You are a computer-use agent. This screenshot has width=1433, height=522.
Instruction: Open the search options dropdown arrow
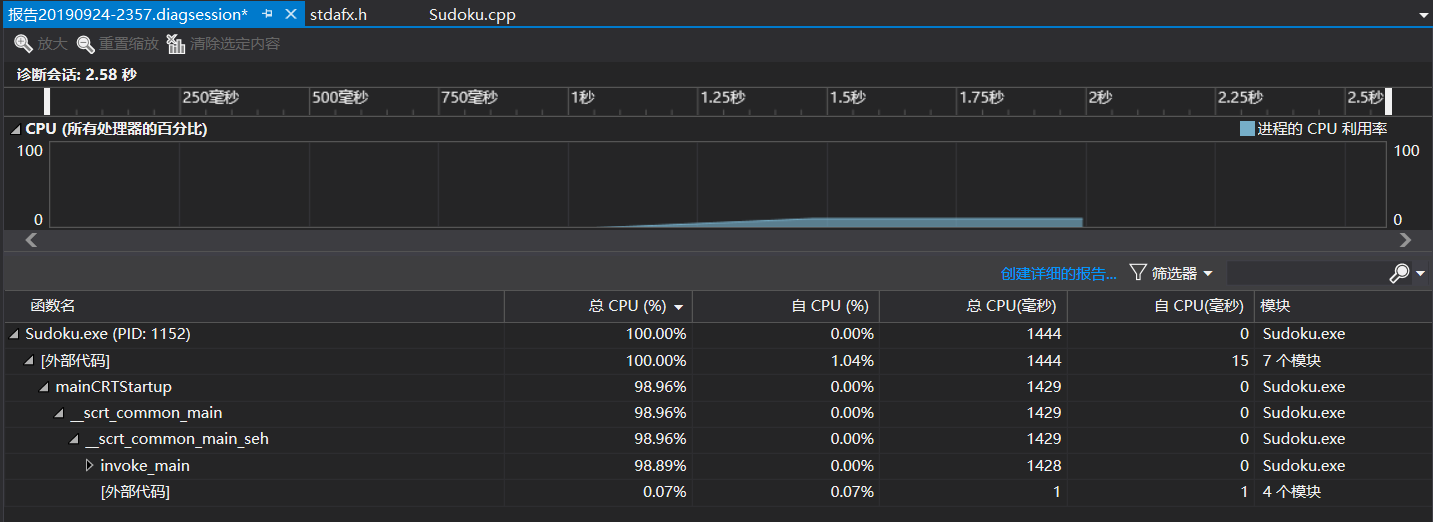coord(1420,274)
